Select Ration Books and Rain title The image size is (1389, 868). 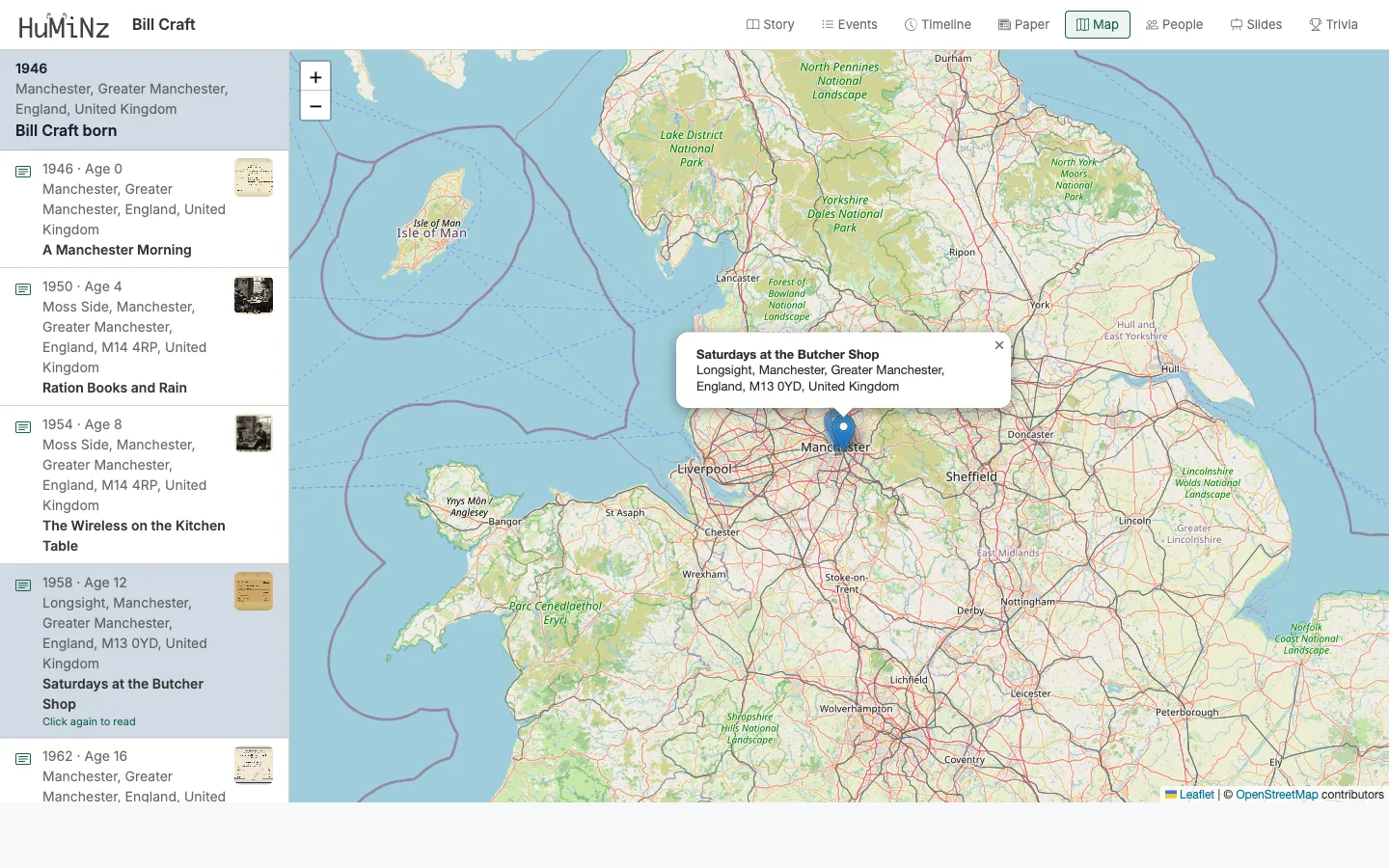click(x=115, y=388)
